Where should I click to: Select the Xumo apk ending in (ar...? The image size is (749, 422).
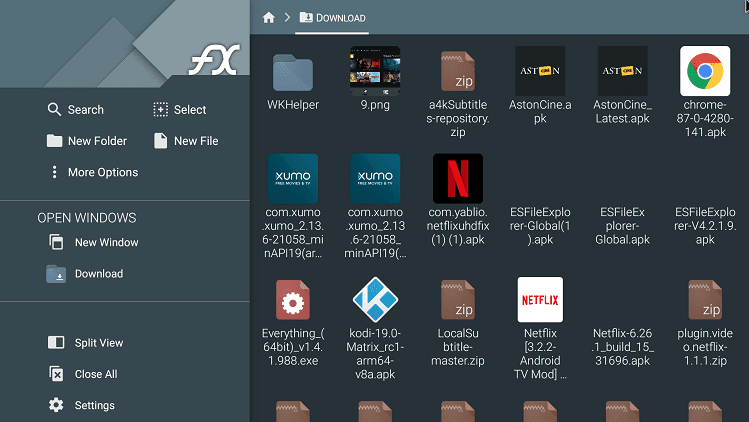pyautogui.click(x=293, y=178)
